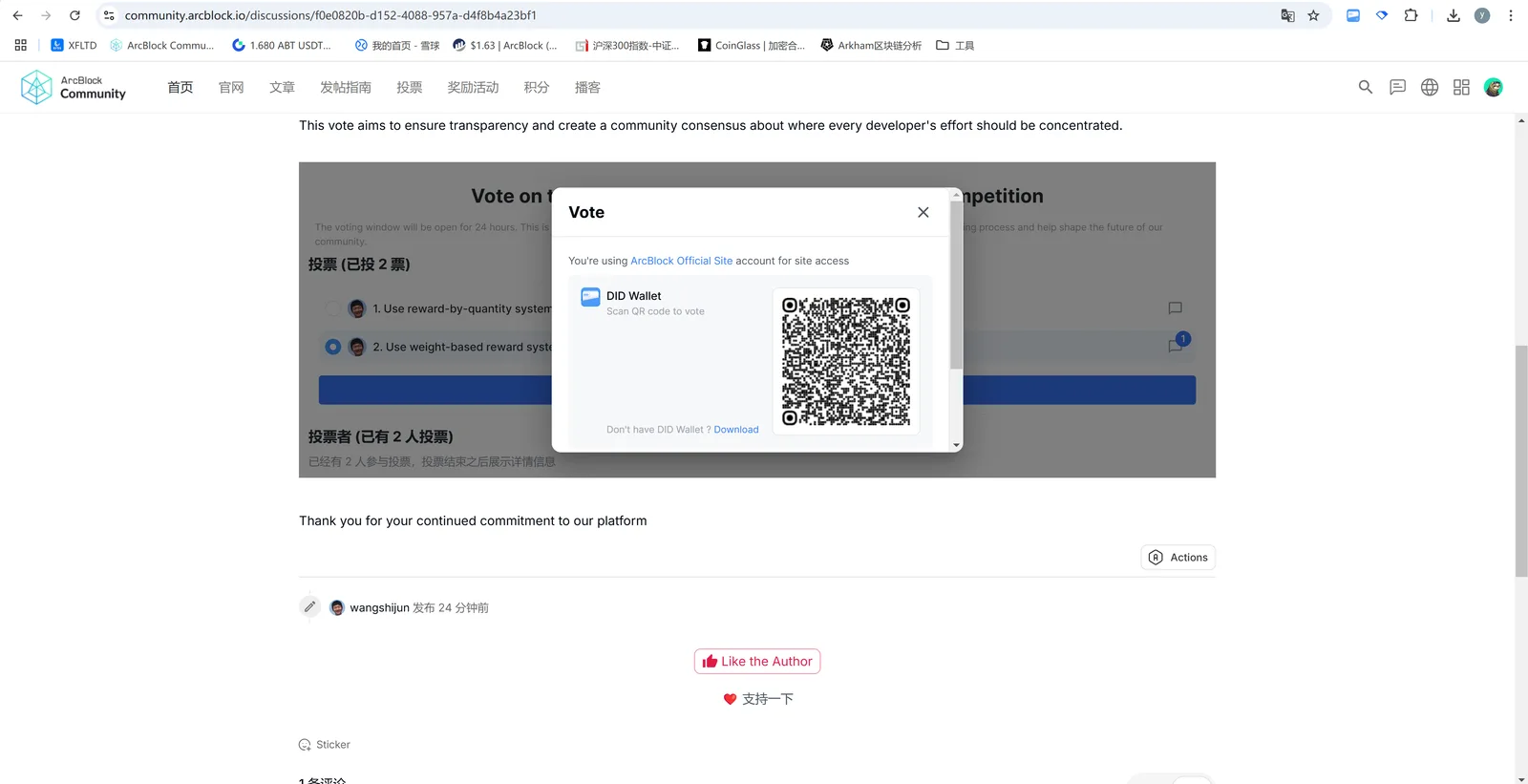Open the Sticker picker
1528x784 pixels.
tap(325, 745)
